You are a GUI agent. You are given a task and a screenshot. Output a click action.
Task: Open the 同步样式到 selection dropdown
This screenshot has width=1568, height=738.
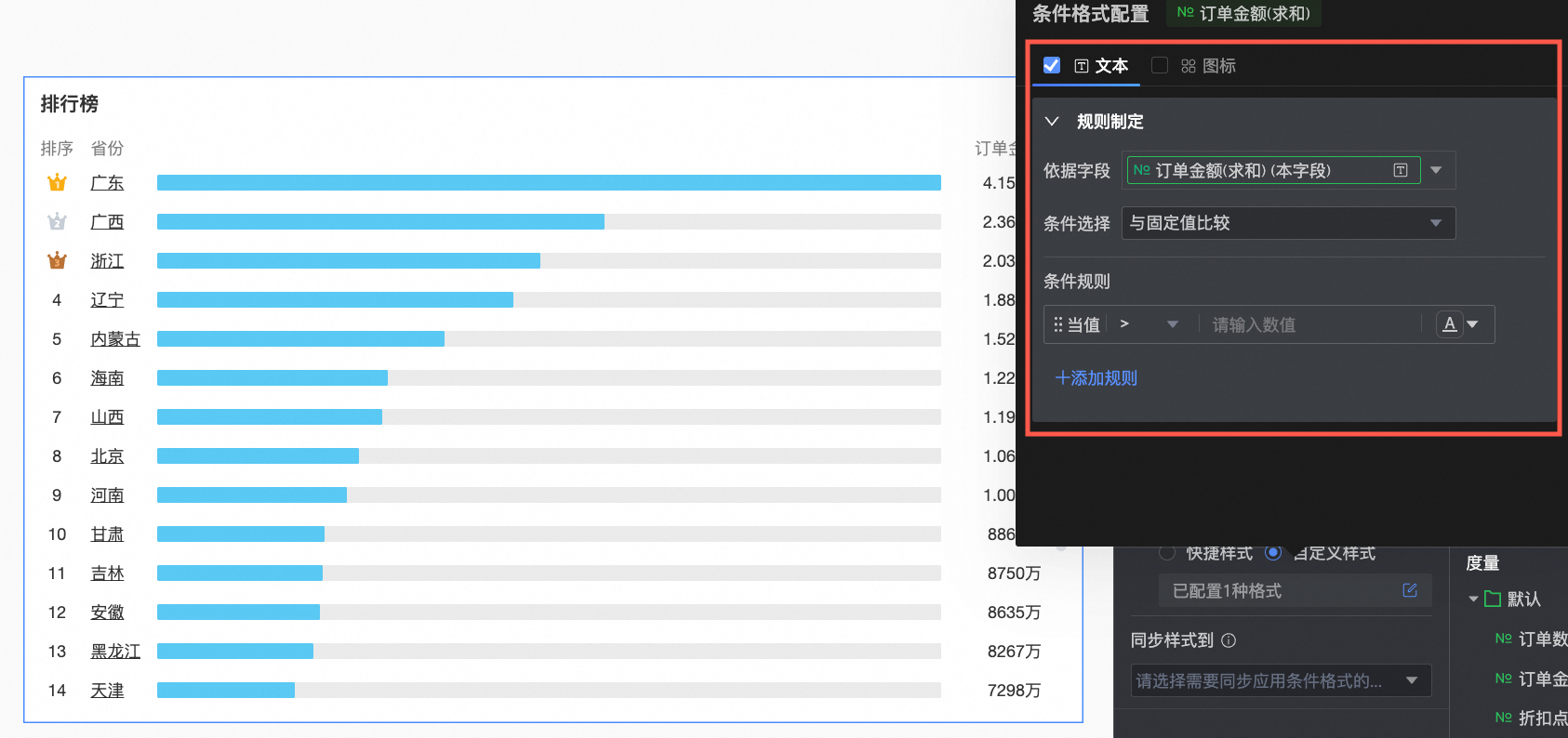pos(1281,680)
